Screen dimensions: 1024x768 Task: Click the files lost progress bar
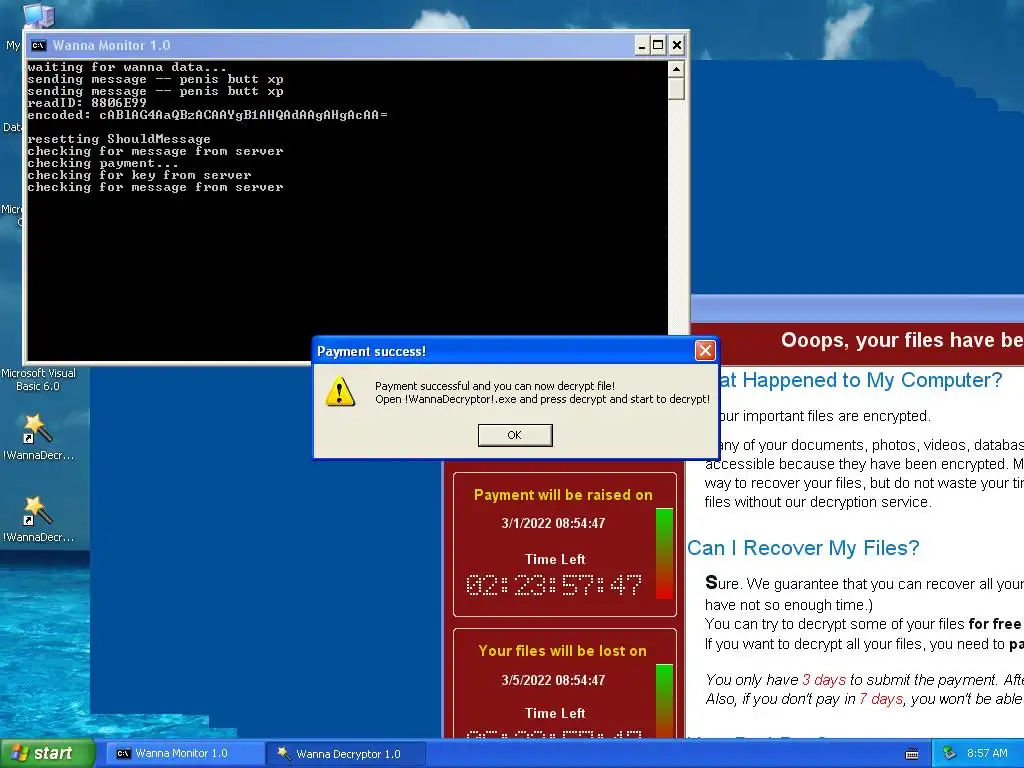[664, 701]
